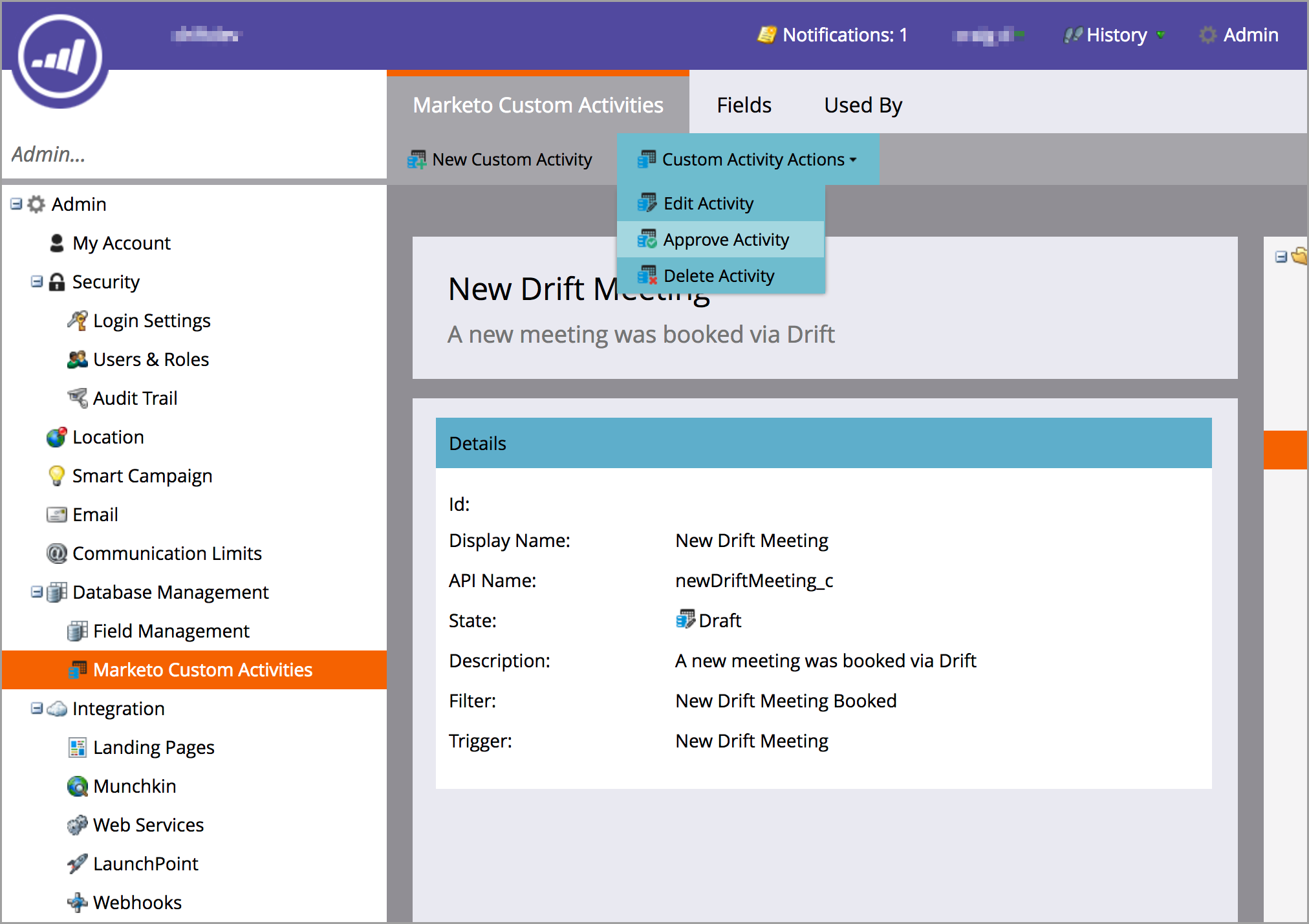Viewport: 1309px width, 924px height.
Task: Click the My Account person icon
Action: click(57, 243)
